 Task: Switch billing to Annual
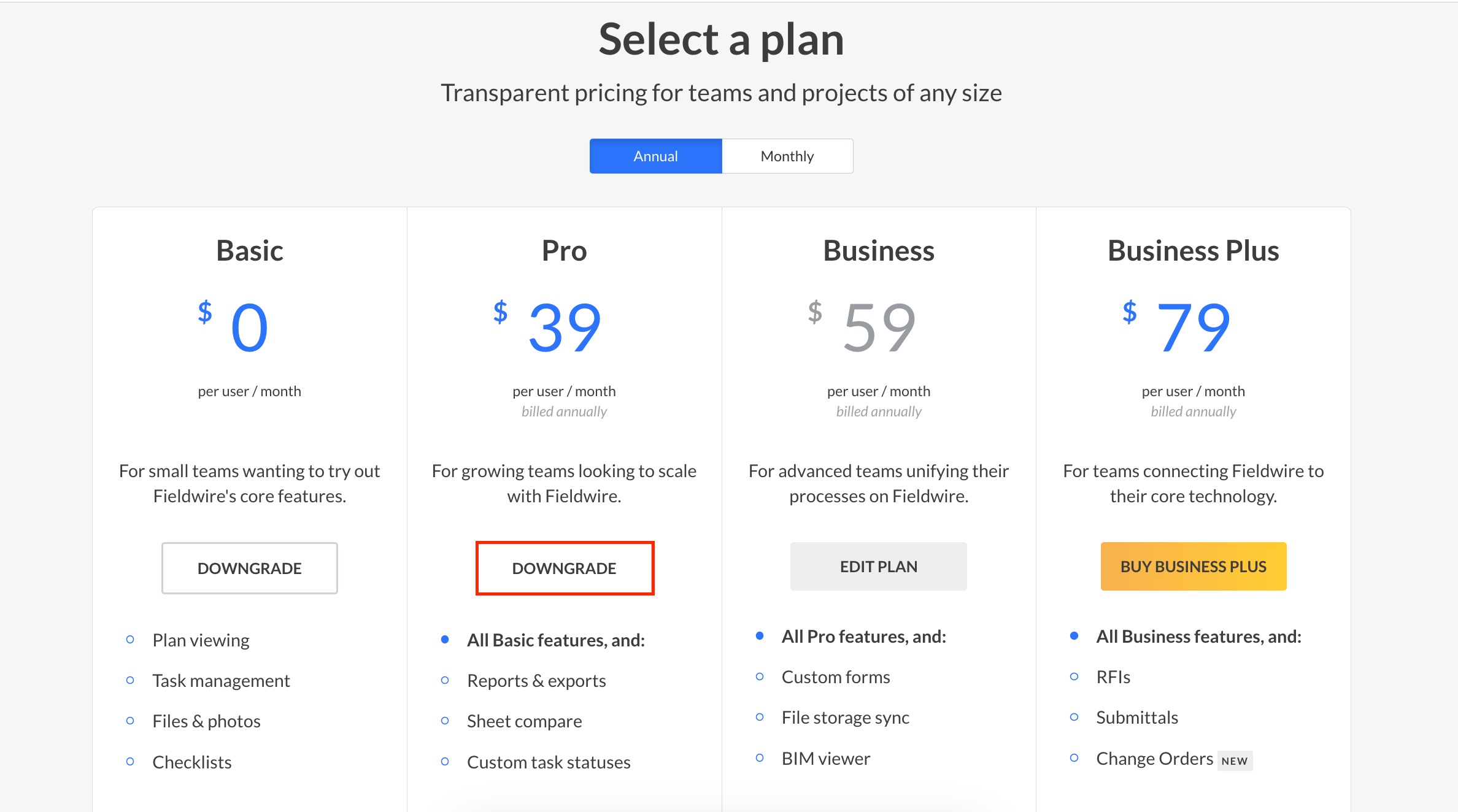tap(655, 156)
